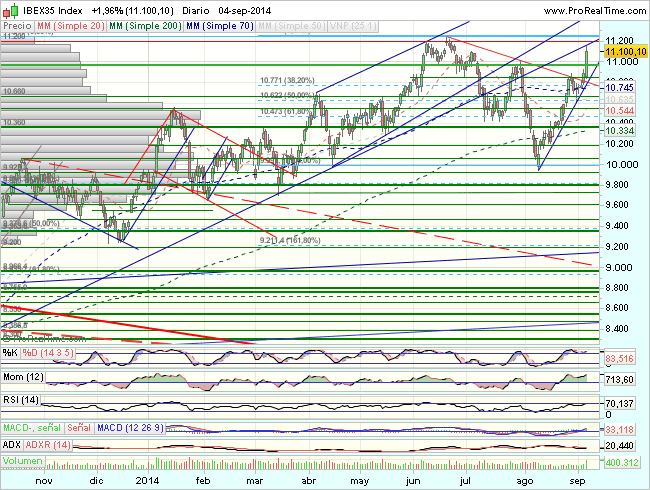
Task: Click the current price tag 11.100,10
Action: click(626, 51)
